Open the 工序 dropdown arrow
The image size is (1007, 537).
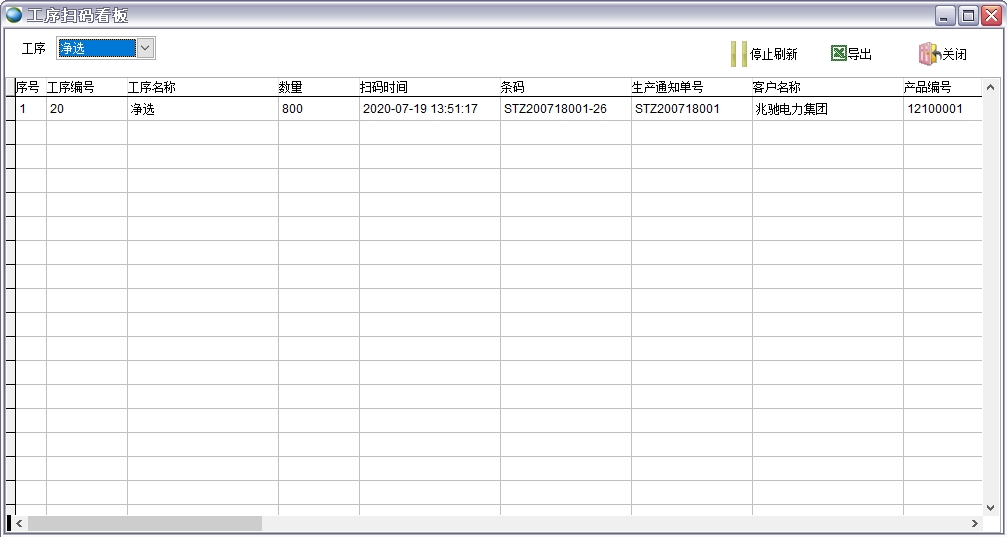[145, 48]
